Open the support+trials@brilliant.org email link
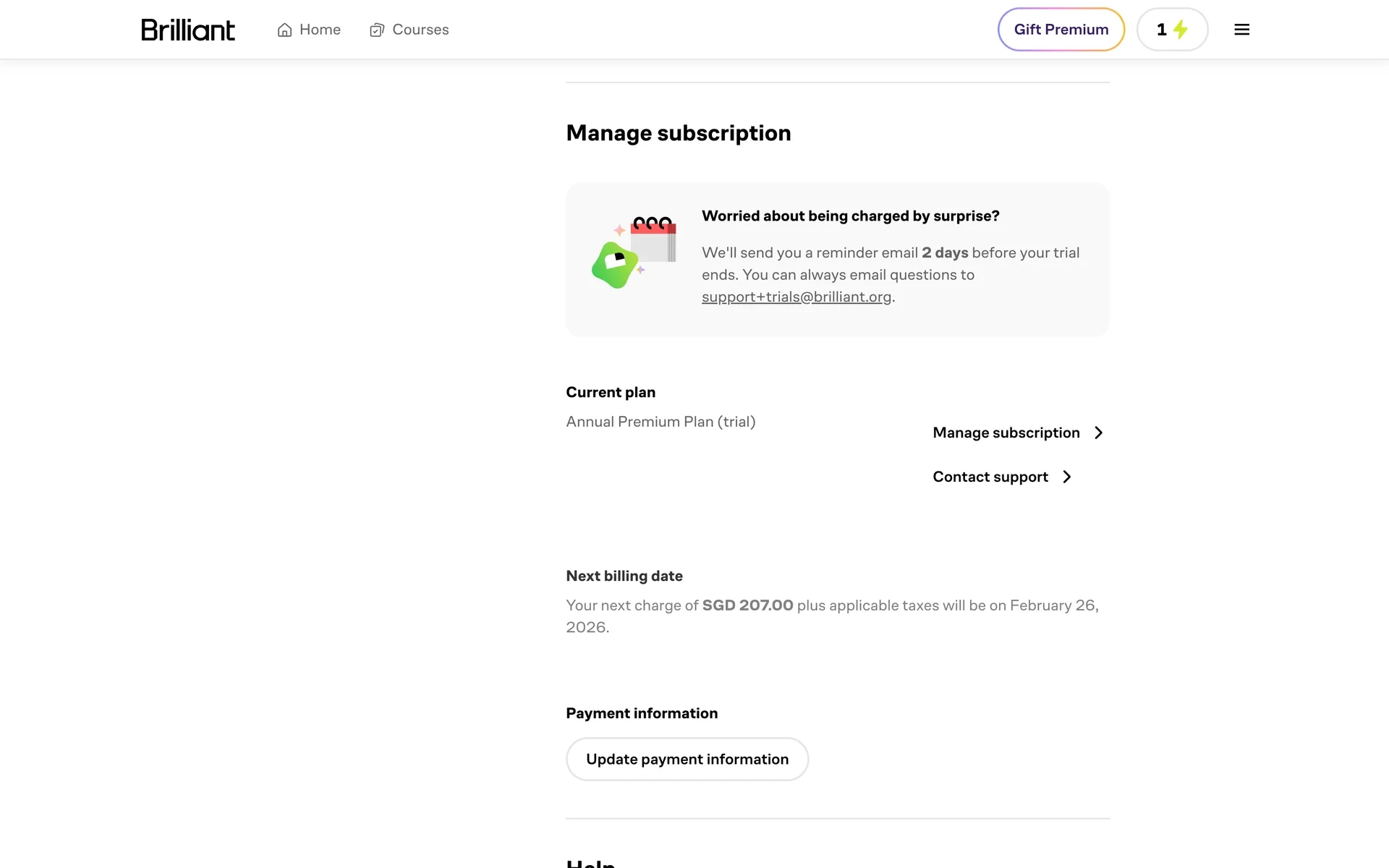Screen dimensions: 1389x868 coord(797,297)
